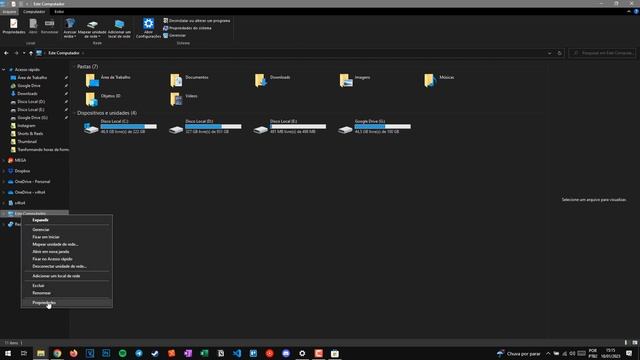Viewport: 640px width, 360px height.
Task: Choose Fixar no Acesso rápido
Action: (x=67, y=259)
